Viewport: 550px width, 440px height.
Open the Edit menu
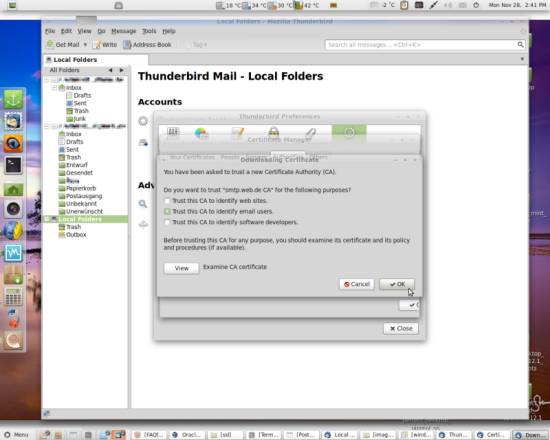(66, 31)
